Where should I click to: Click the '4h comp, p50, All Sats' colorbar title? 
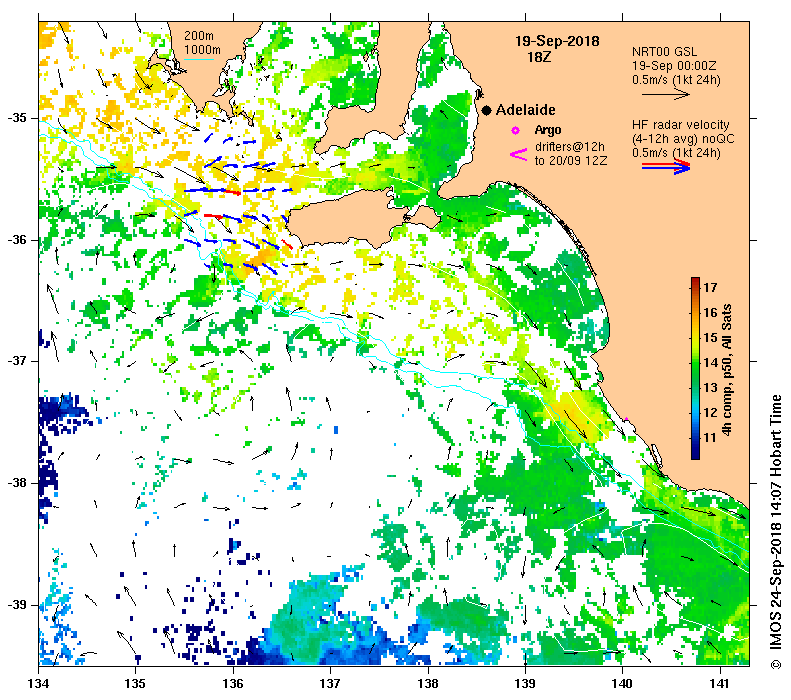[726, 370]
